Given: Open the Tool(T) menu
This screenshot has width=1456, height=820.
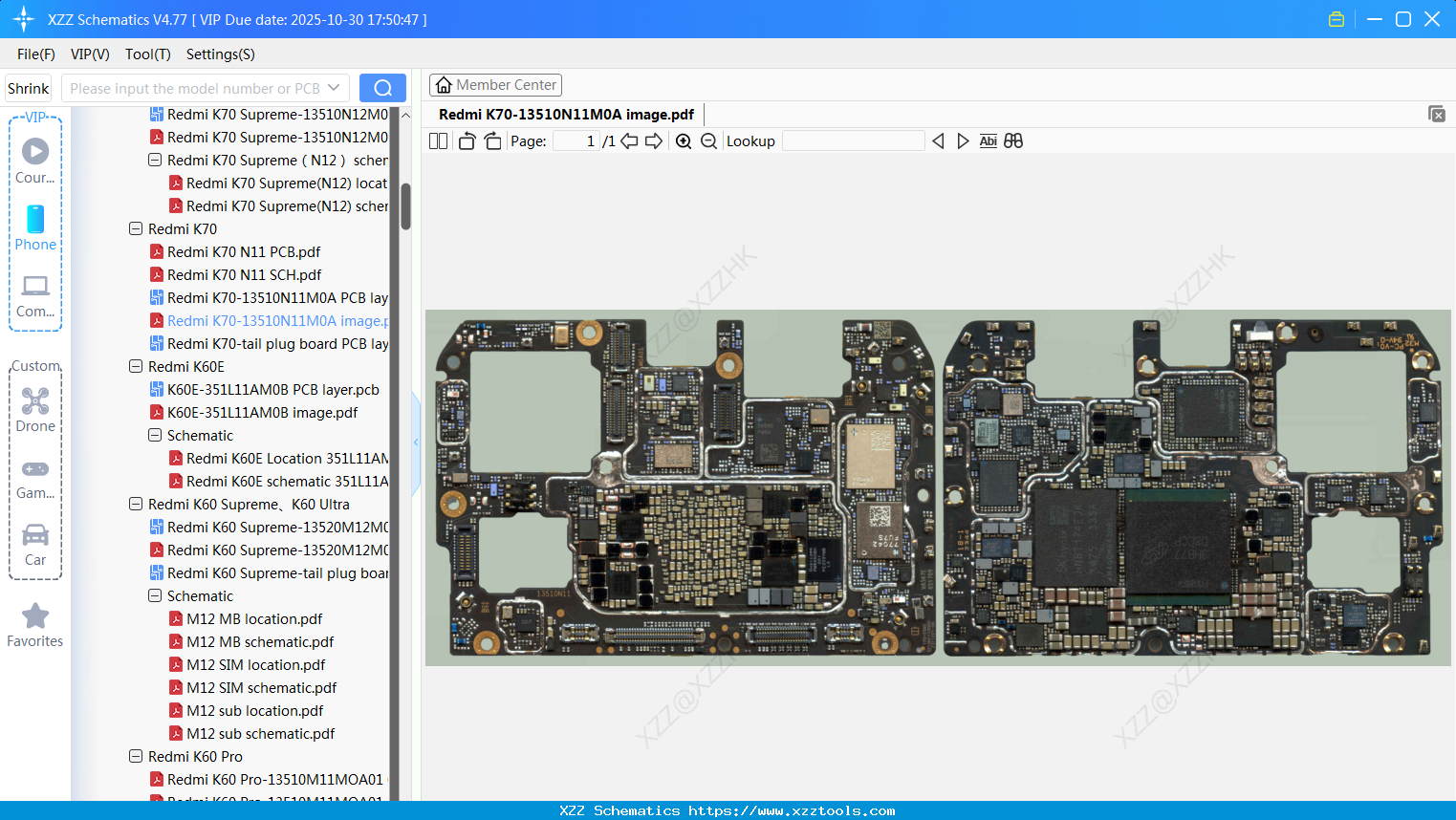Looking at the screenshot, I should tap(147, 54).
